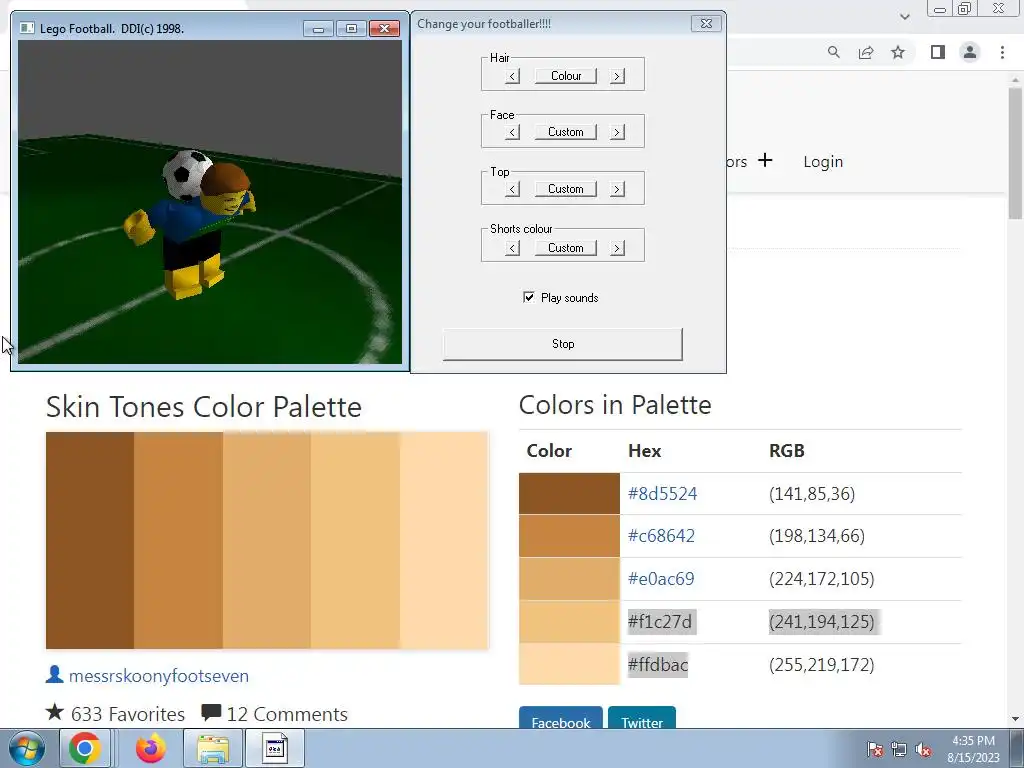Open the Login link
This screenshot has height=768, width=1024.
[823, 161]
